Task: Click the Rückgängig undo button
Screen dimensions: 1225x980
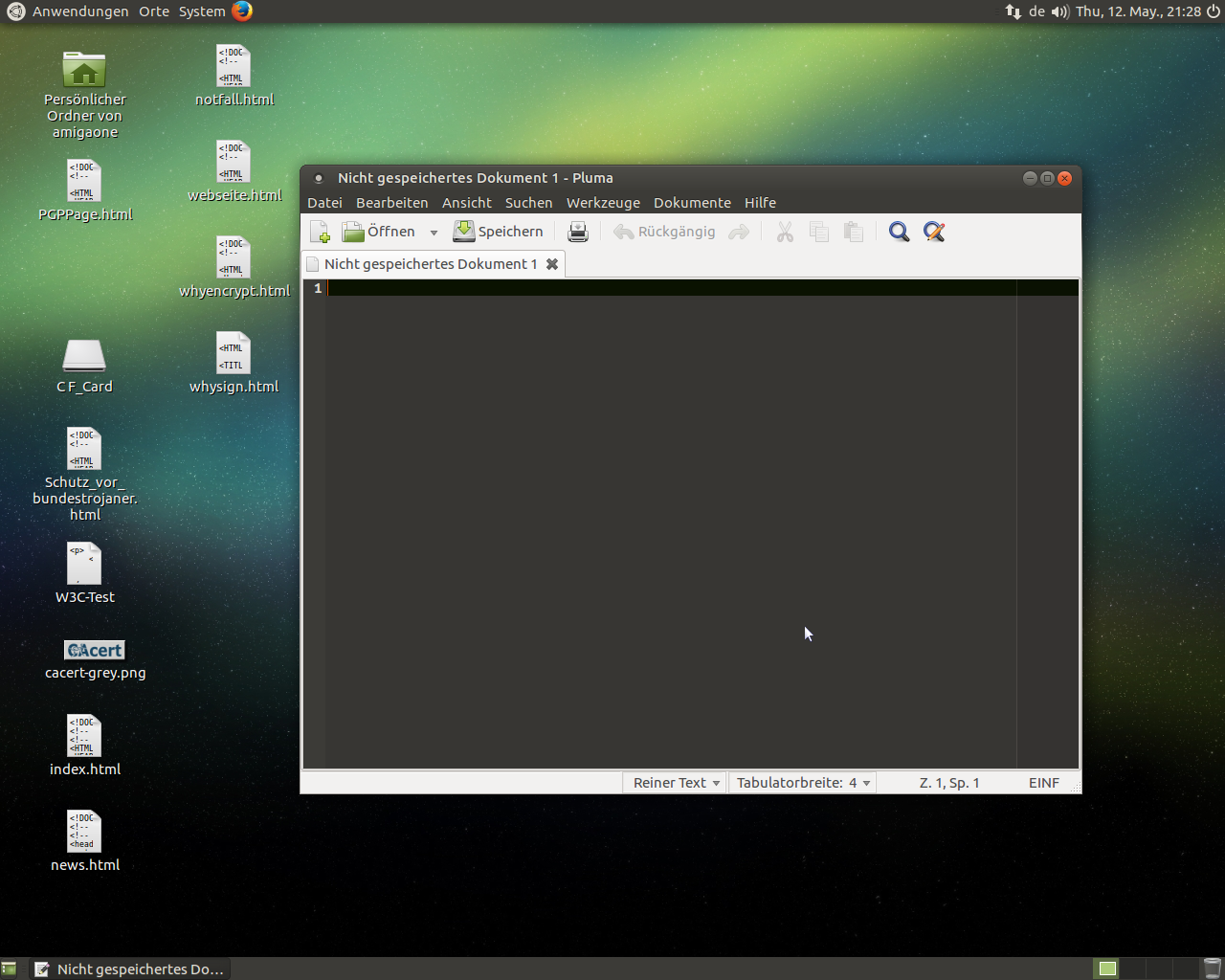Action: 665,232
